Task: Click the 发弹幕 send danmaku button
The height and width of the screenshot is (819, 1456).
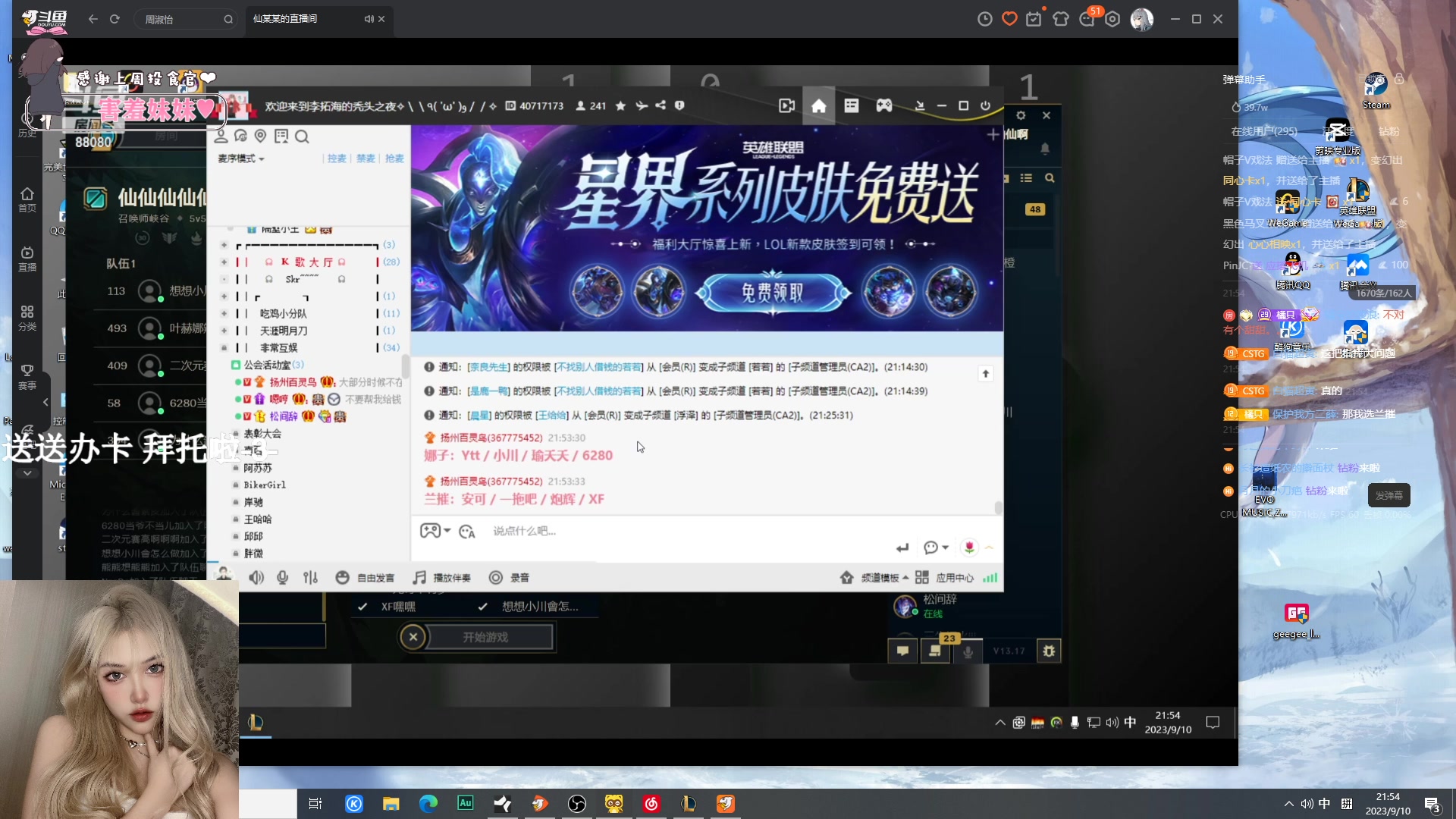Action: tap(1389, 494)
